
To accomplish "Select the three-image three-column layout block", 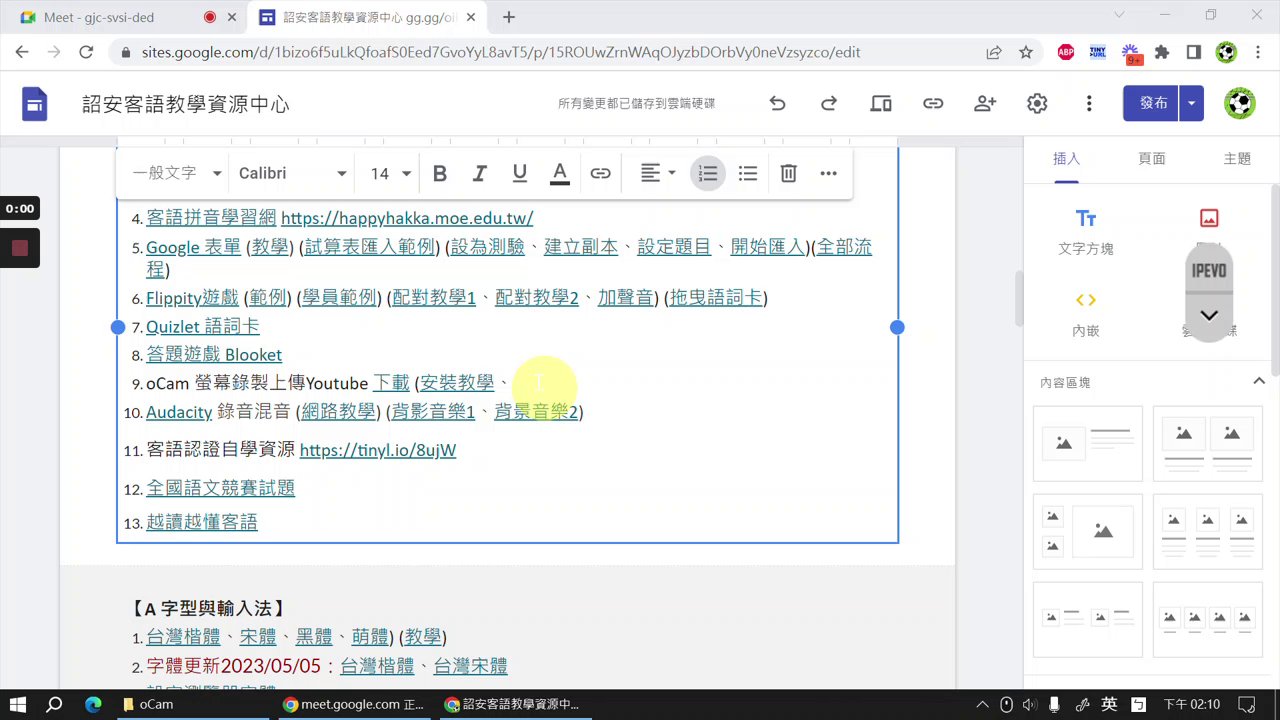I will (1208, 532).
